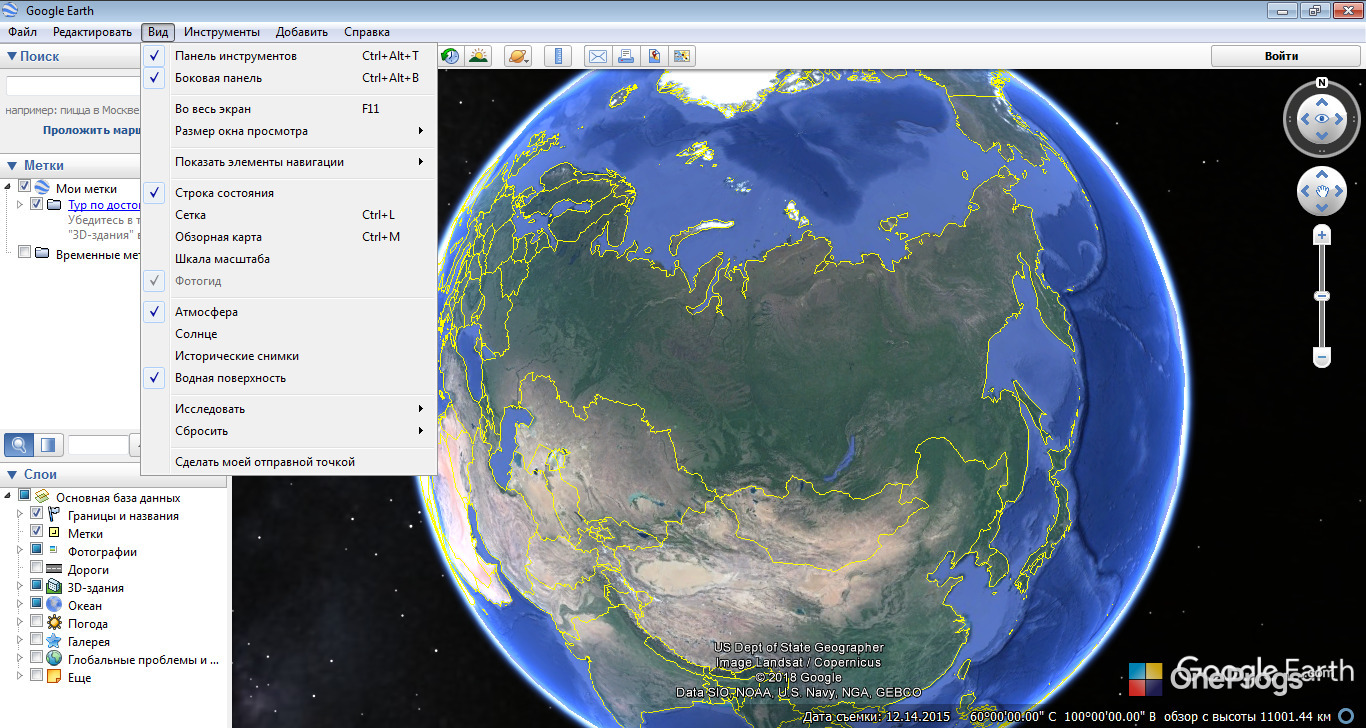Toggle the Фотографии layer checkbox
The height and width of the screenshot is (728, 1366).
[36, 550]
